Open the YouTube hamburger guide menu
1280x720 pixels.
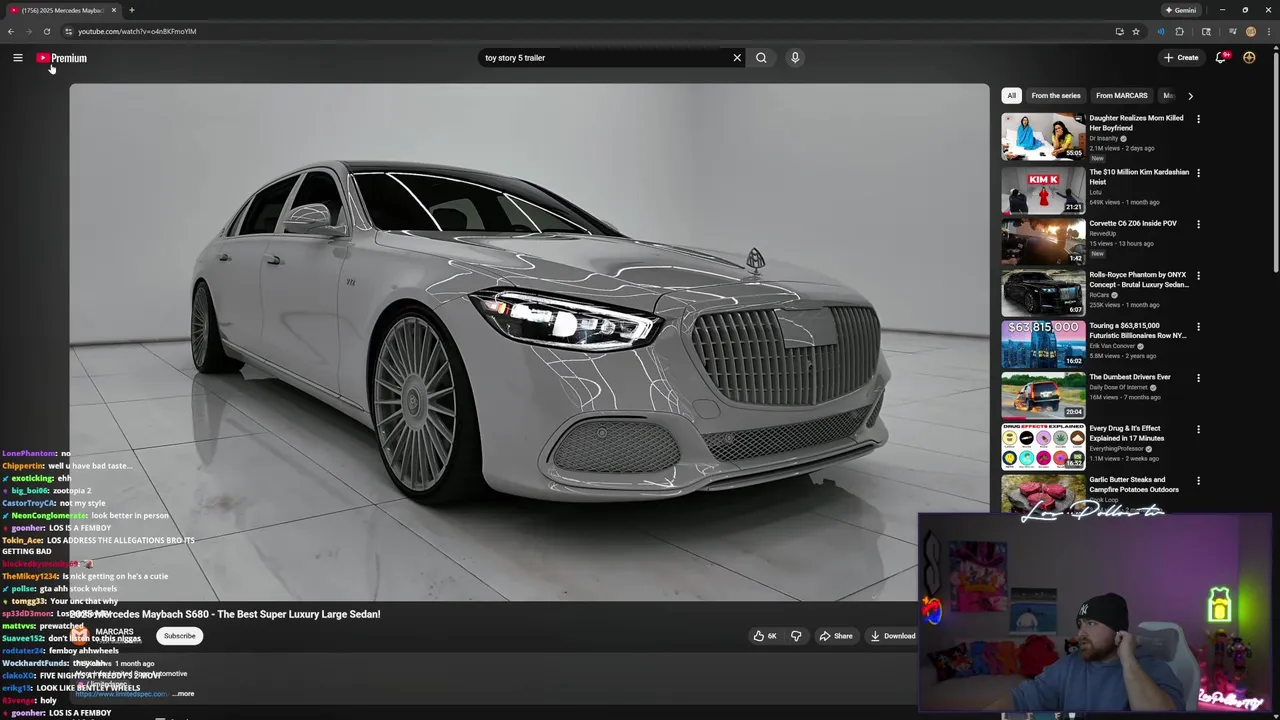[x=18, y=58]
